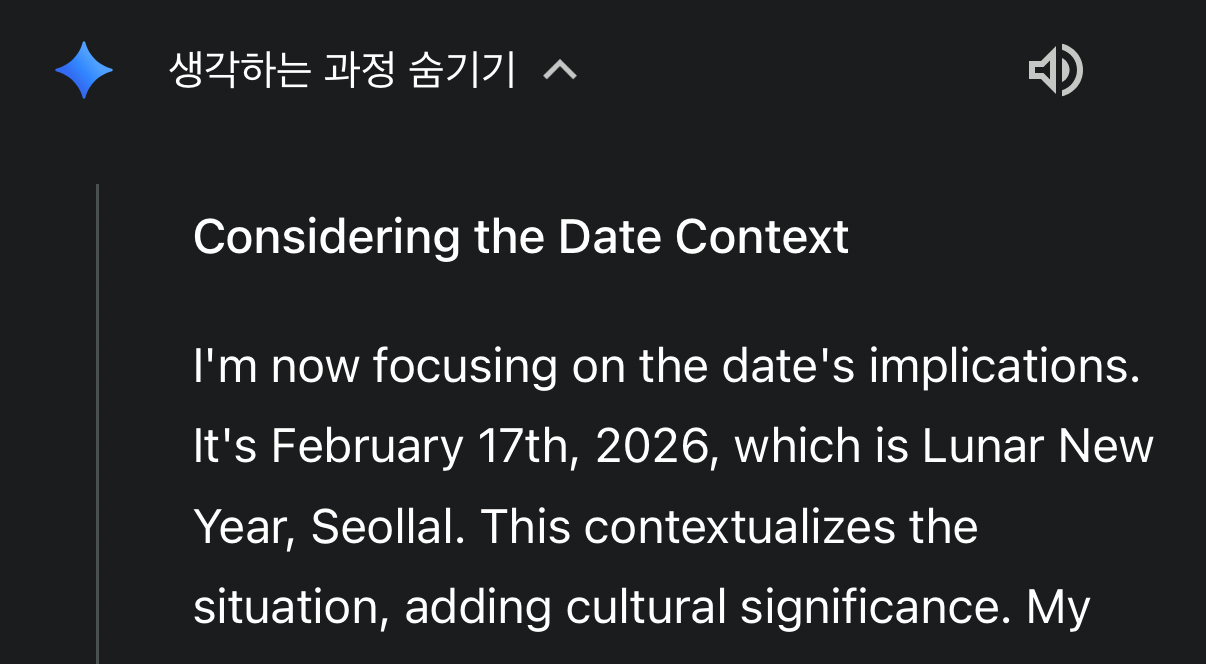Collapse thinking with the up chevron

click(x=560, y=71)
